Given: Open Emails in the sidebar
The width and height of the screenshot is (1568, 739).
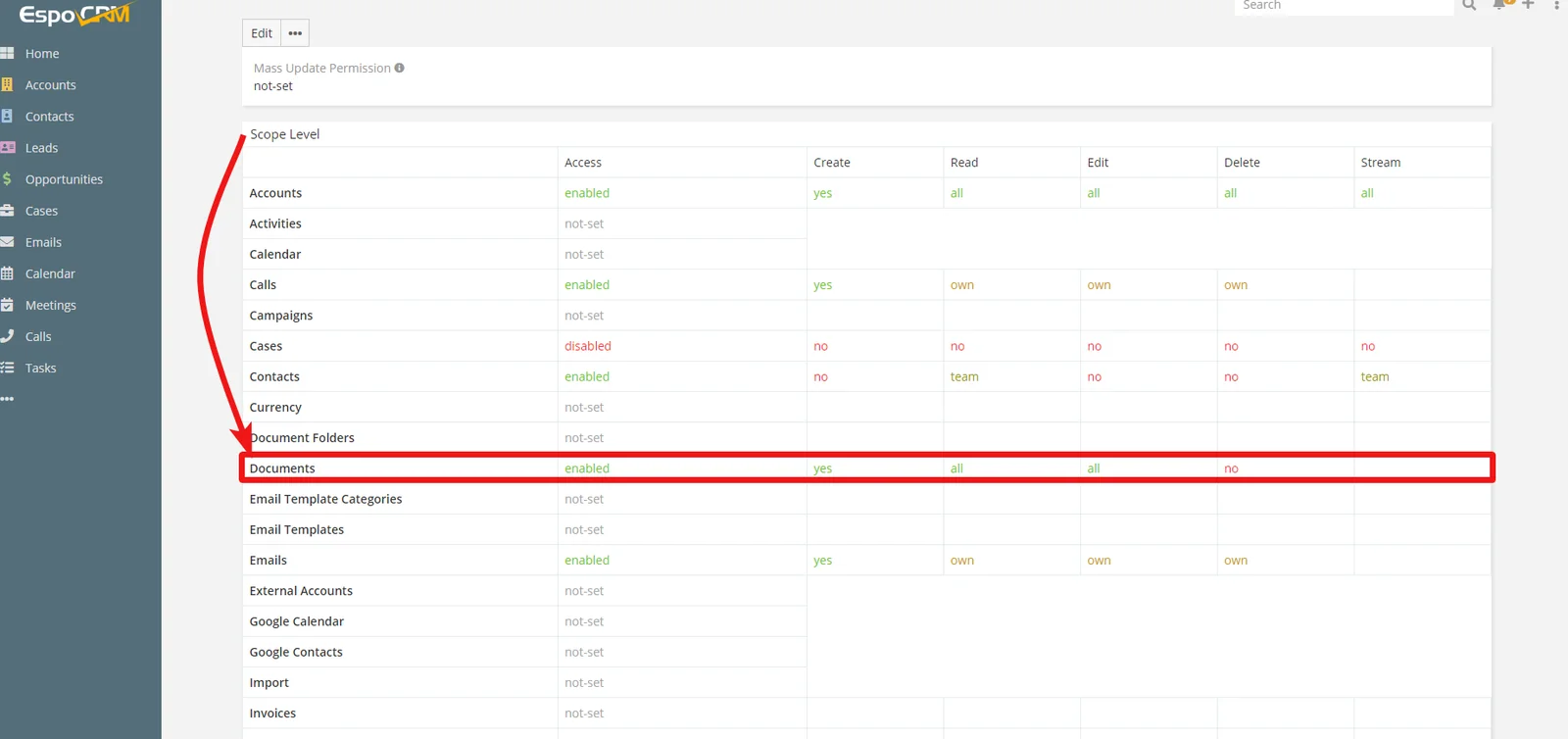Looking at the screenshot, I should (x=44, y=242).
